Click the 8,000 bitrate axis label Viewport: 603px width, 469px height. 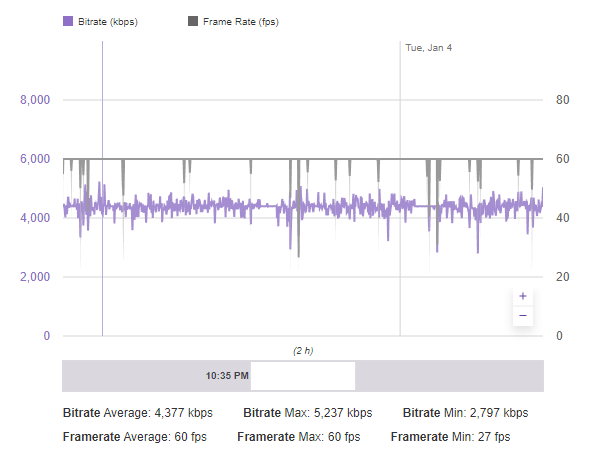point(34,100)
